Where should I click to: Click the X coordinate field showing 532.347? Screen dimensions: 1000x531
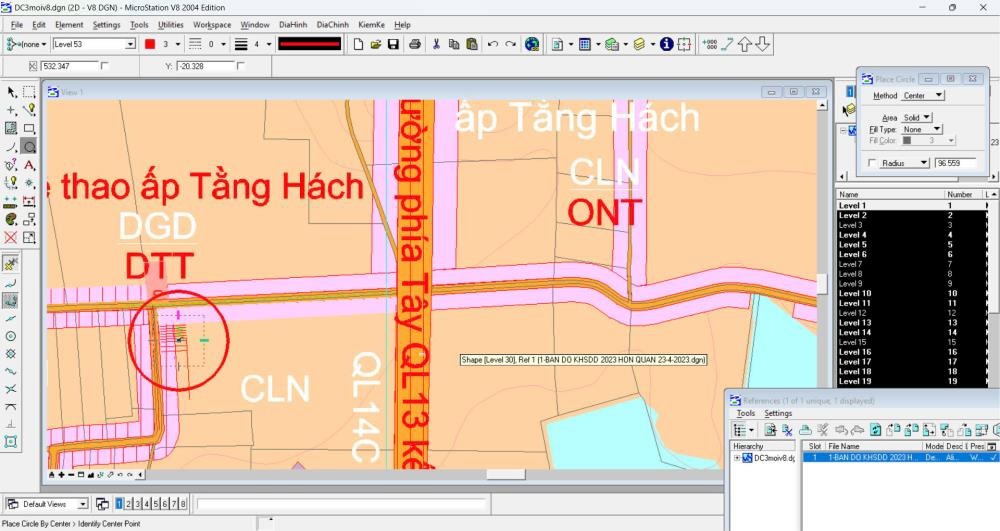click(x=70, y=66)
